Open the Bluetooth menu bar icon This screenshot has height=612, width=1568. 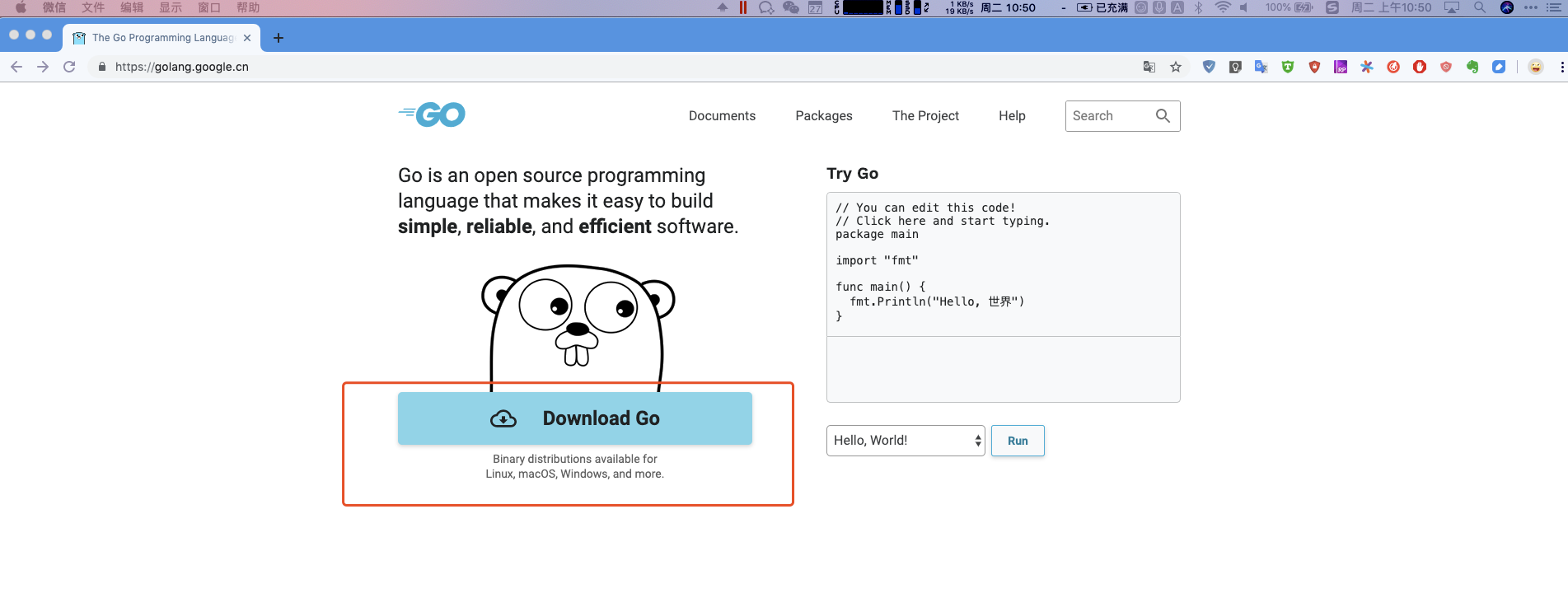pos(1199,7)
